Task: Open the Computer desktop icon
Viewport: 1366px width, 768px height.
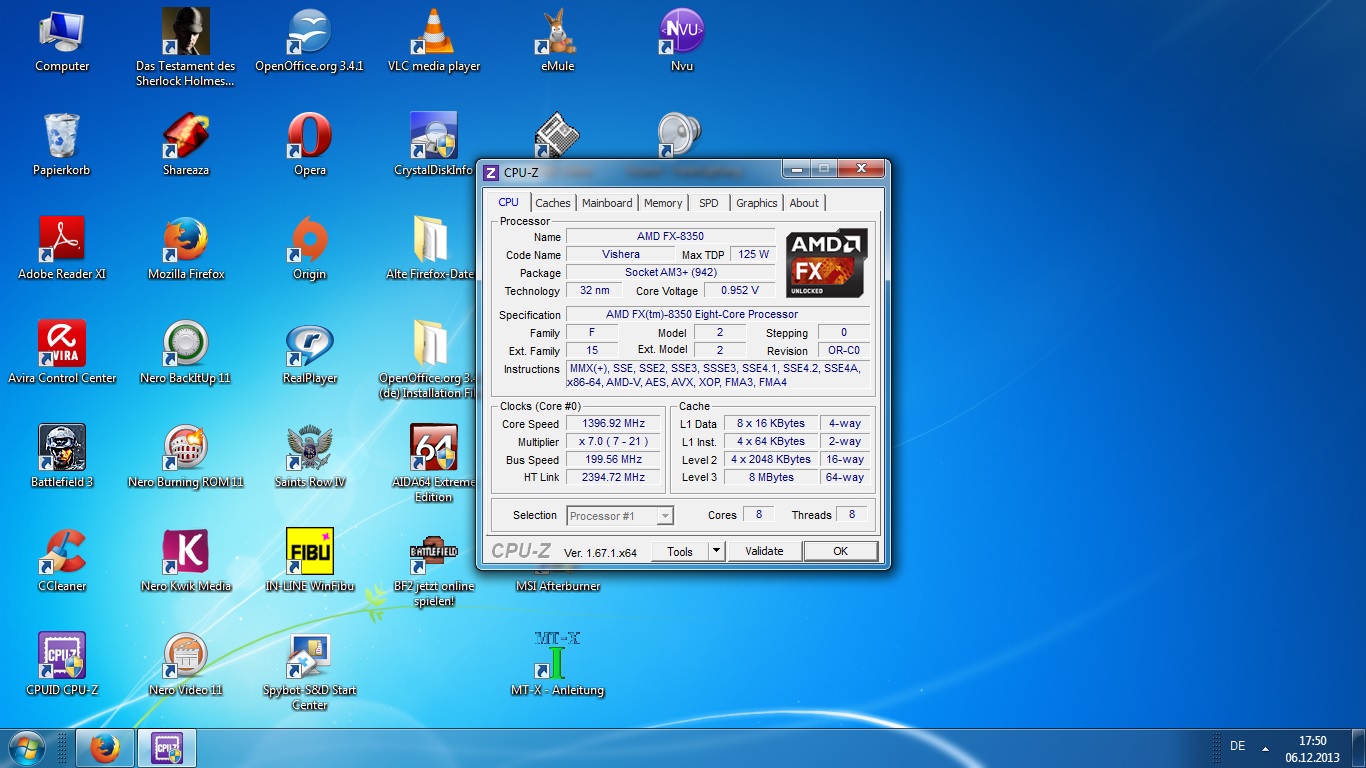Action: (x=62, y=42)
